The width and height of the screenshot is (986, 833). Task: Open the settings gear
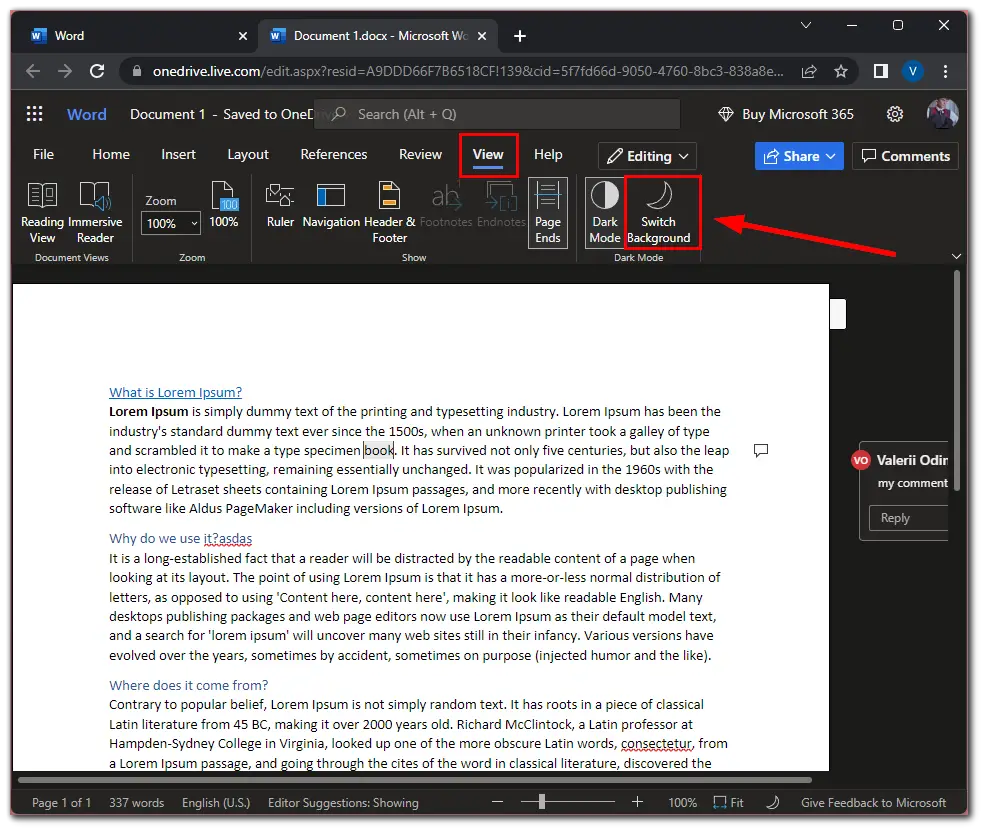click(x=894, y=114)
